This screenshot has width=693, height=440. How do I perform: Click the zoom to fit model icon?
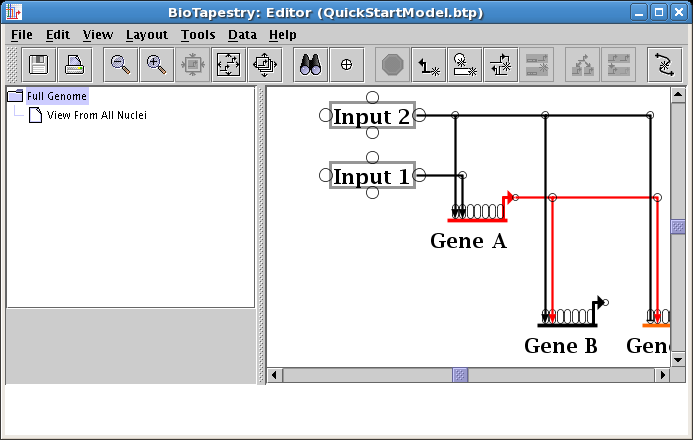(x=228, y=65)
